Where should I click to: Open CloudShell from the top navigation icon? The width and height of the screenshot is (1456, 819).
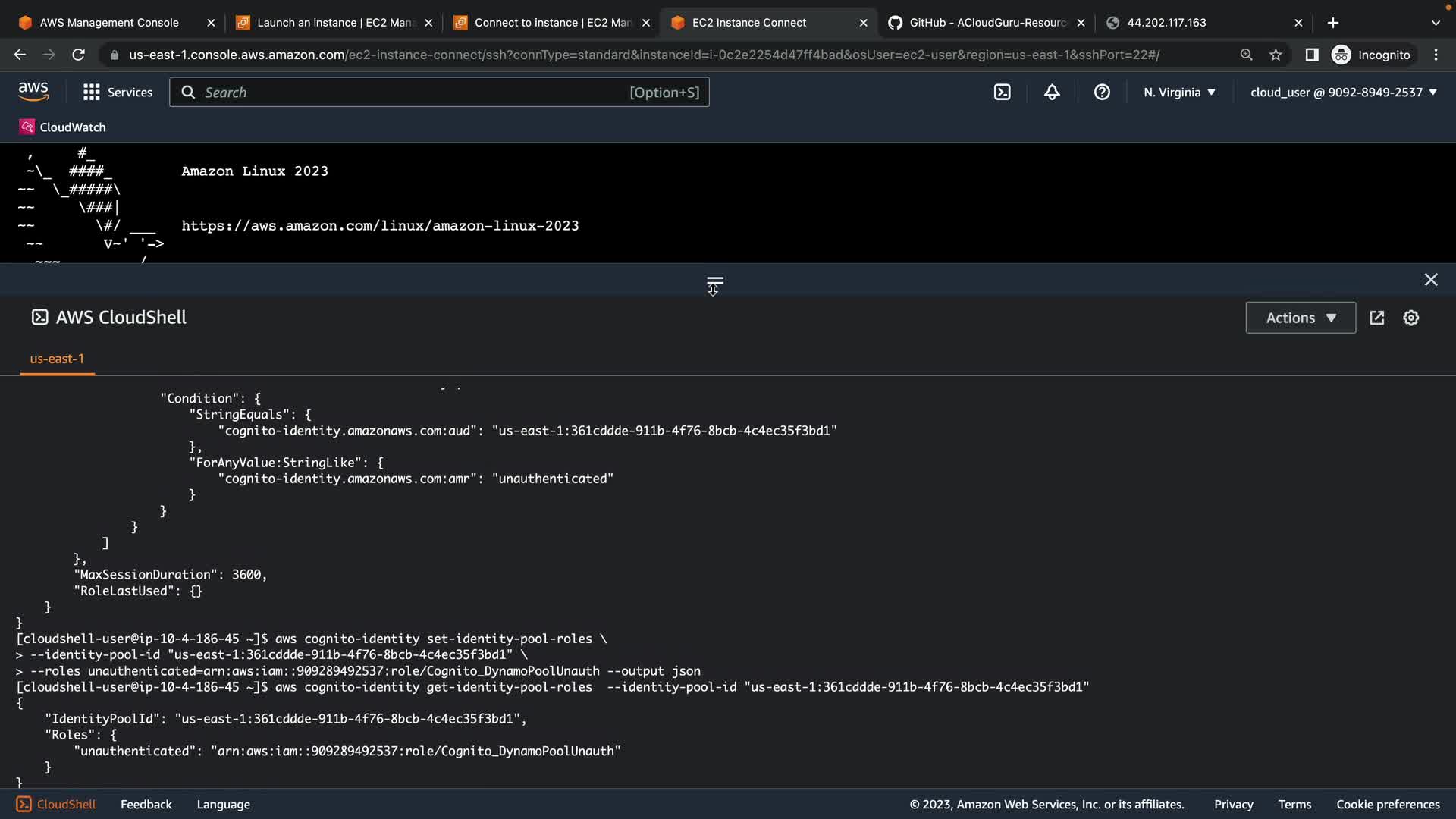(1002, 93)
